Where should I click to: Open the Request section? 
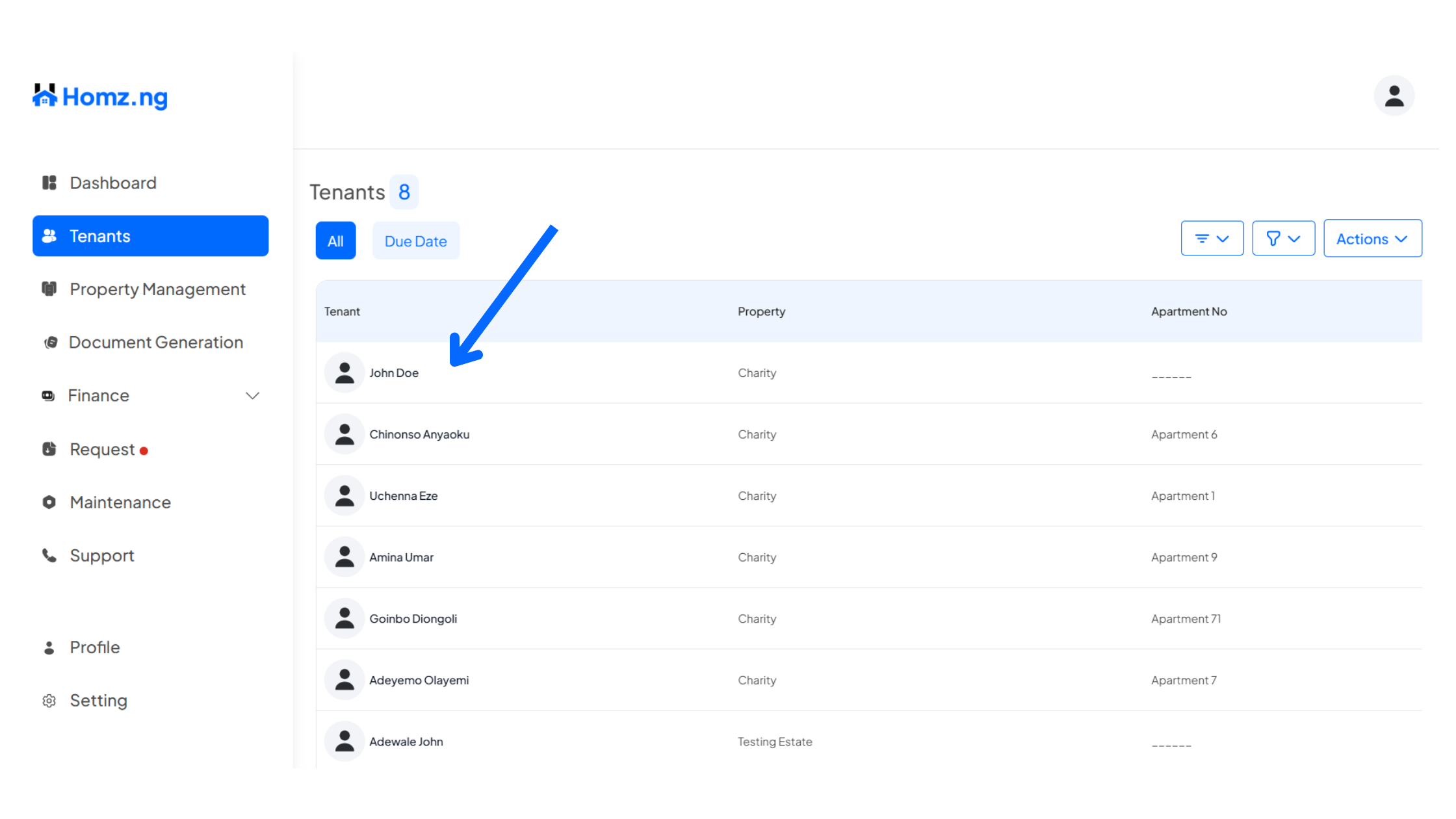103,449
